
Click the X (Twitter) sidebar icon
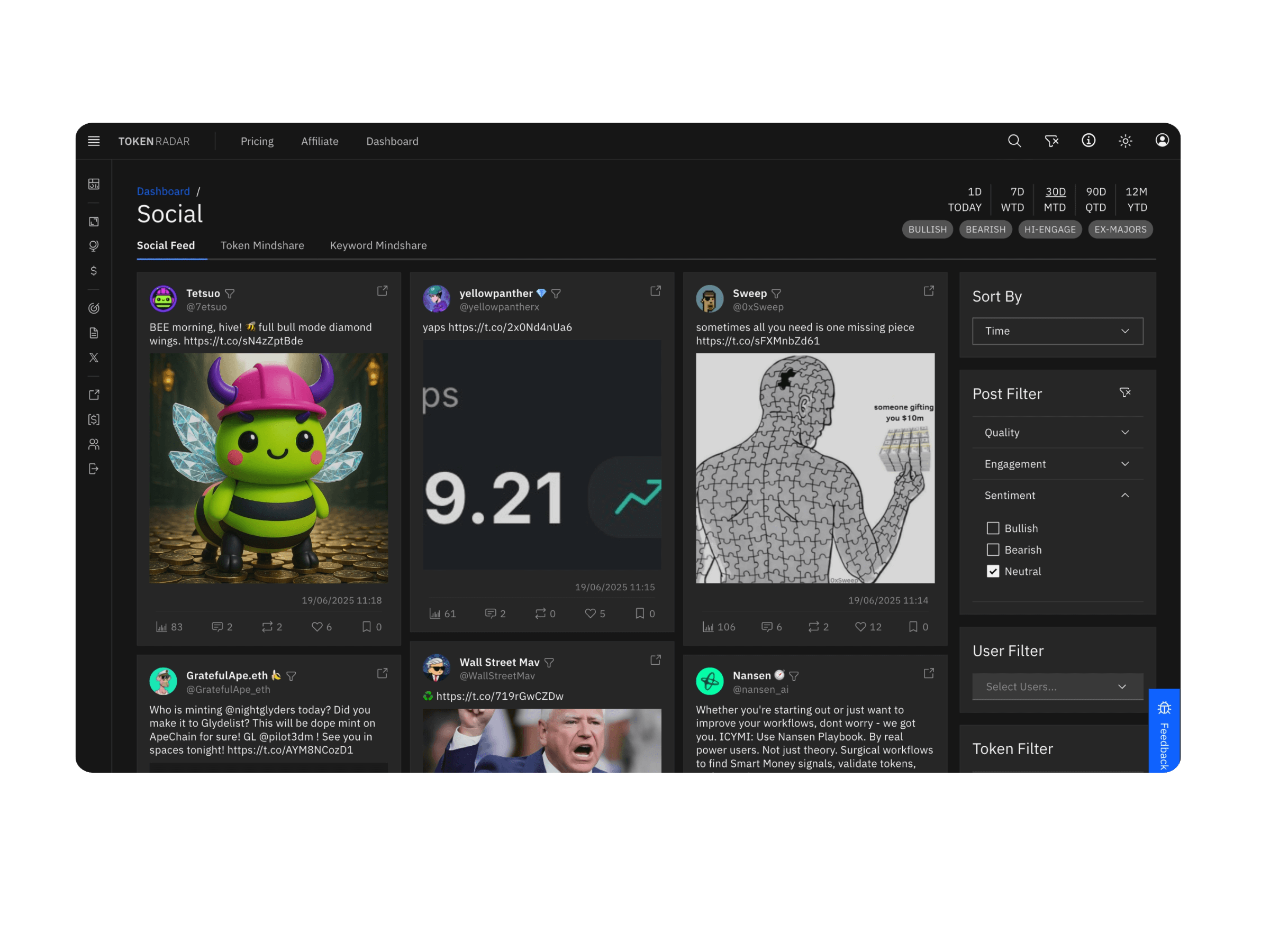[94, 358]
